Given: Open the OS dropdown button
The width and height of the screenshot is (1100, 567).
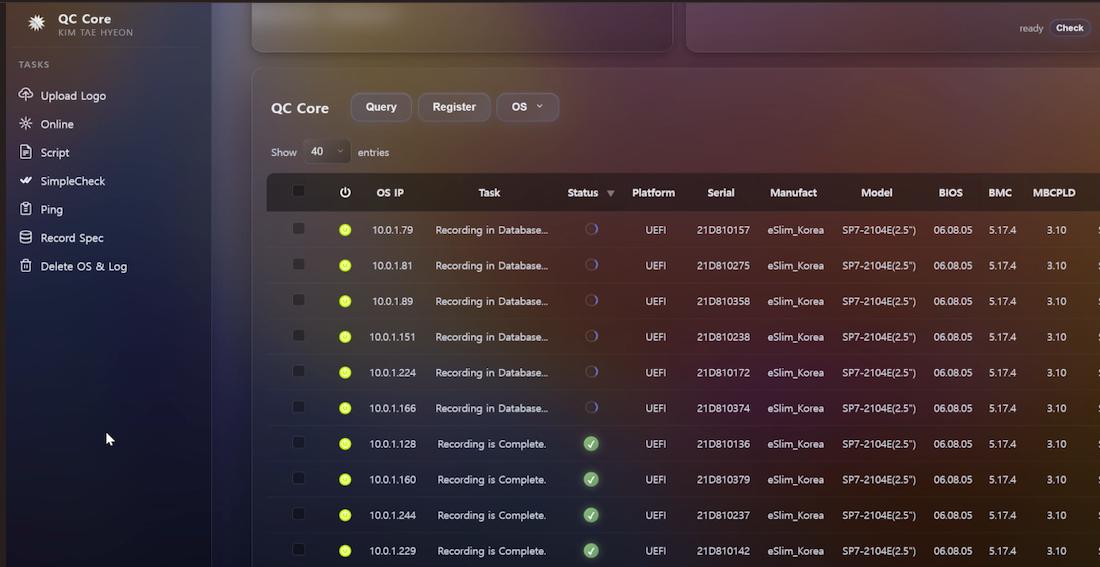Looking at the screenshot, I should (x=527, y=107).
